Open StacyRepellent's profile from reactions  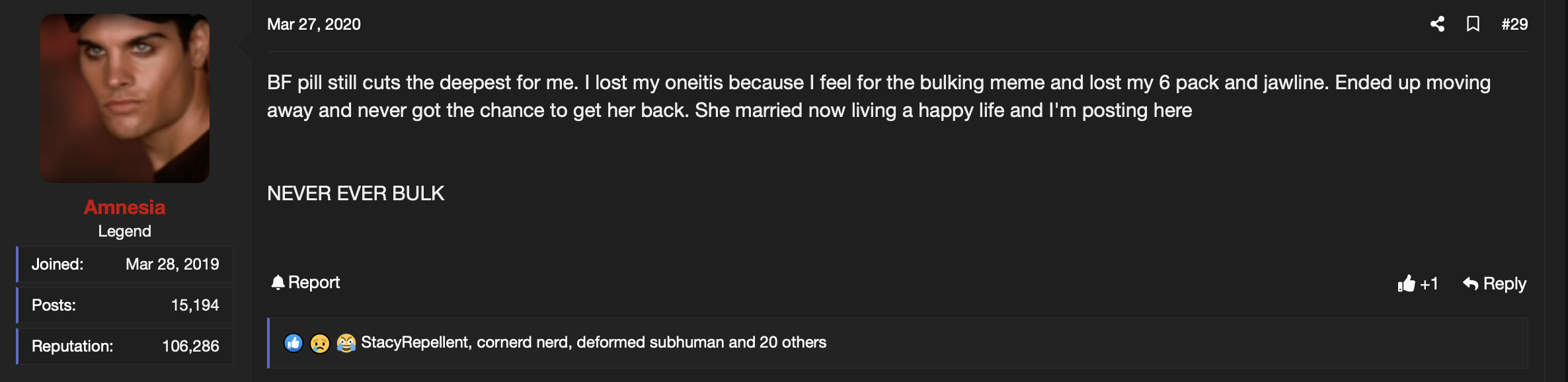pos(415,342)
